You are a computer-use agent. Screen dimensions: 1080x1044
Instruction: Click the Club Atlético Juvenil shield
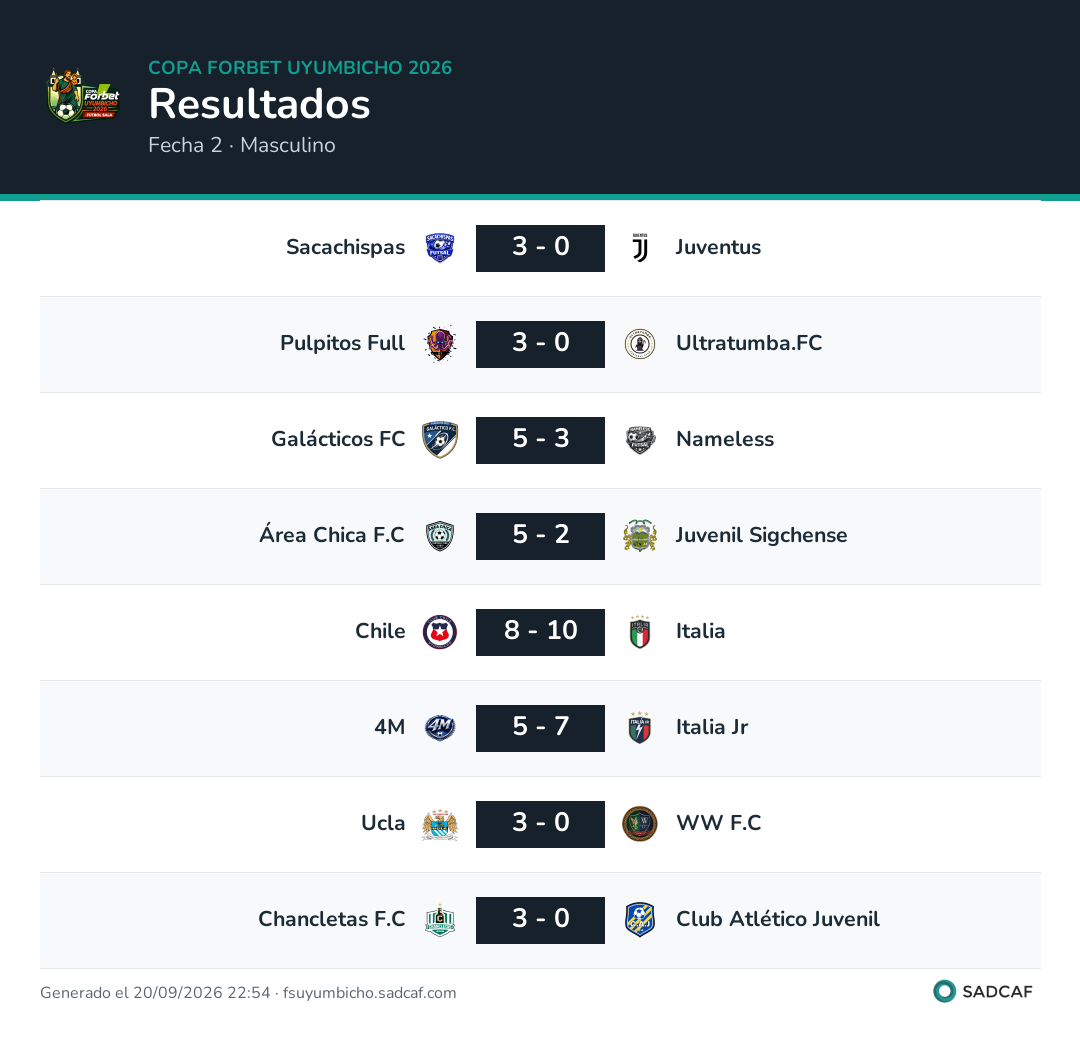pyautogui.click(x=640, y=920)
